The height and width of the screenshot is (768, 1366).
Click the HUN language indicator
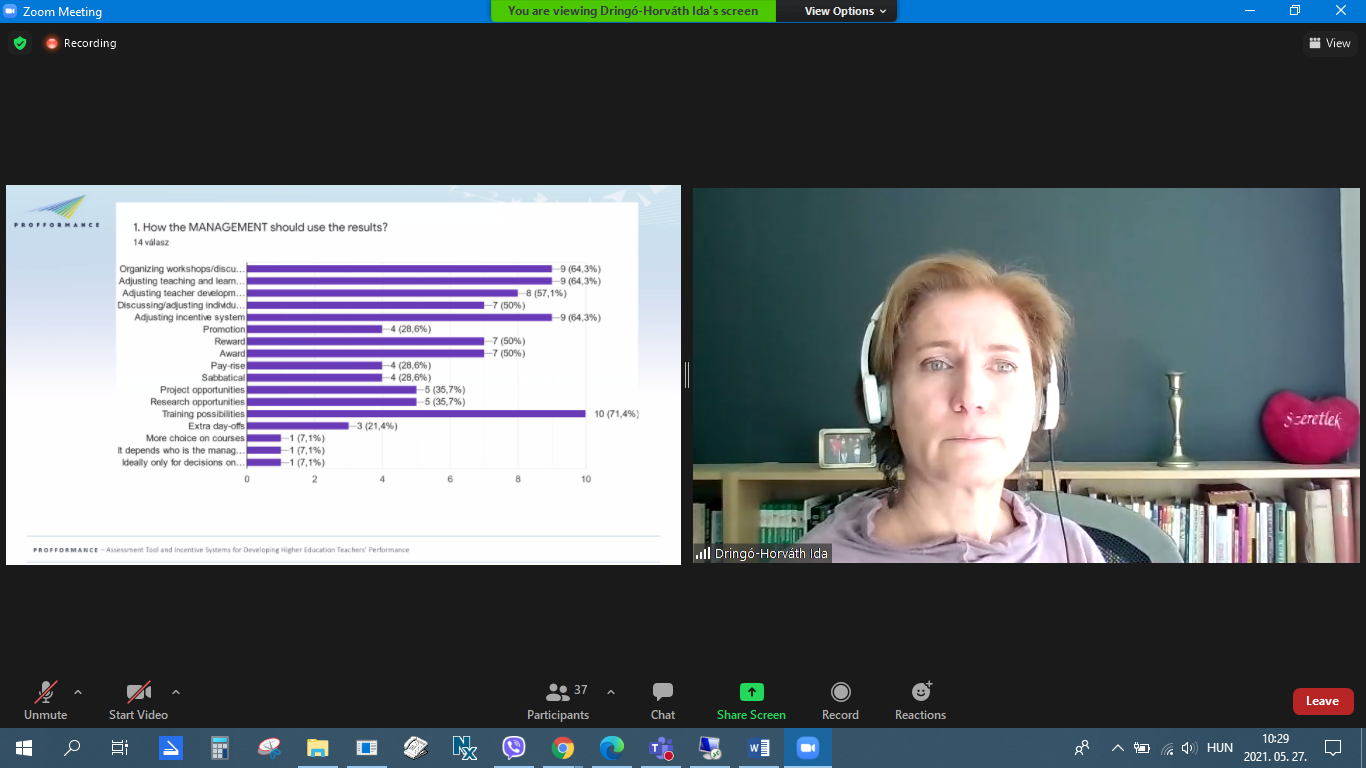(x=1220, y=747)
